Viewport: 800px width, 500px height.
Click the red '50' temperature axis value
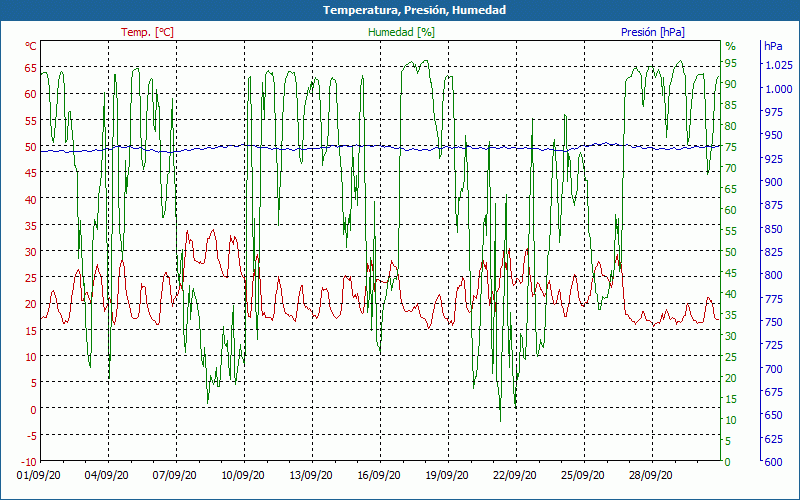[31, 147]
